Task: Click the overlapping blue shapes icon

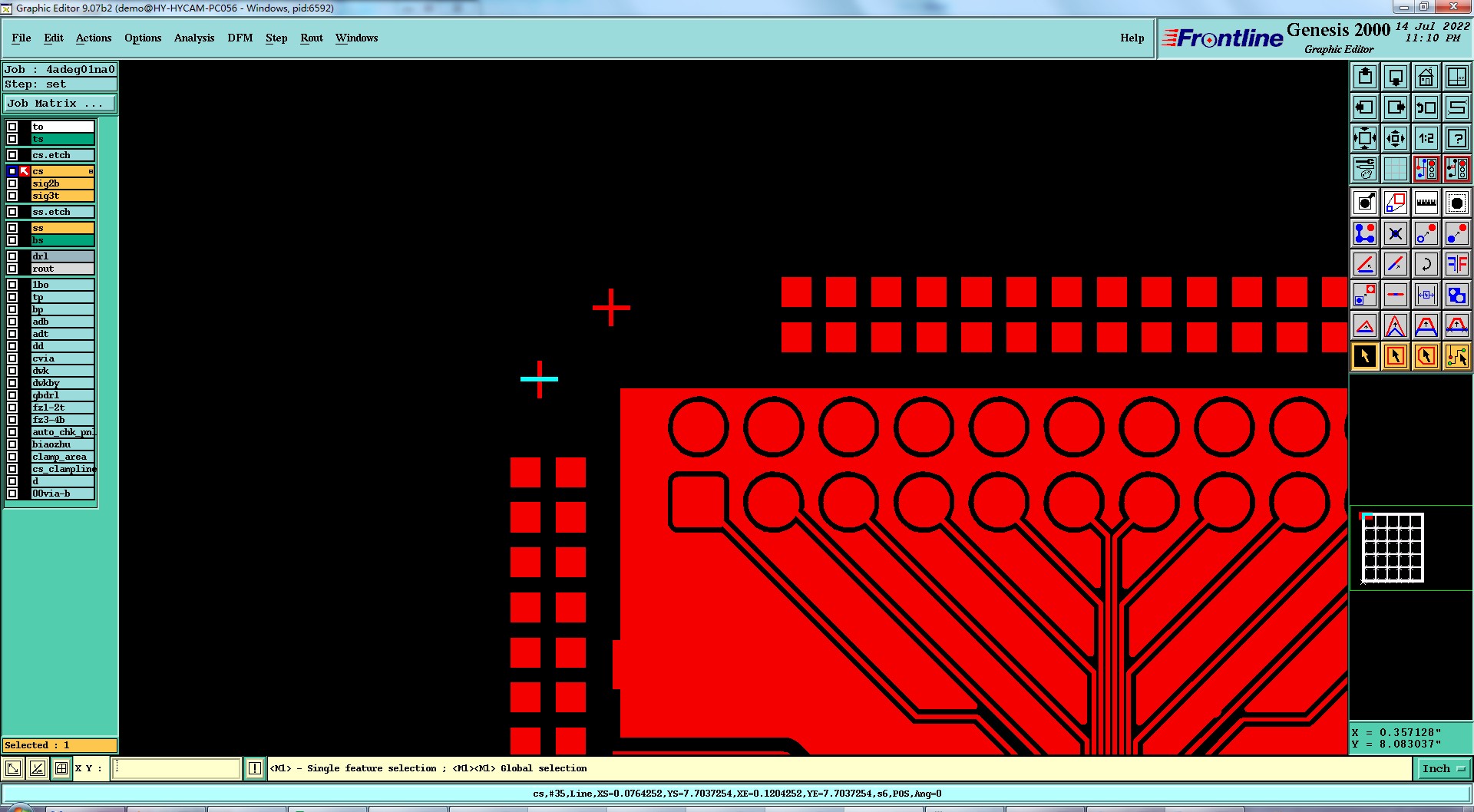Action: [x=1457, y=295]
